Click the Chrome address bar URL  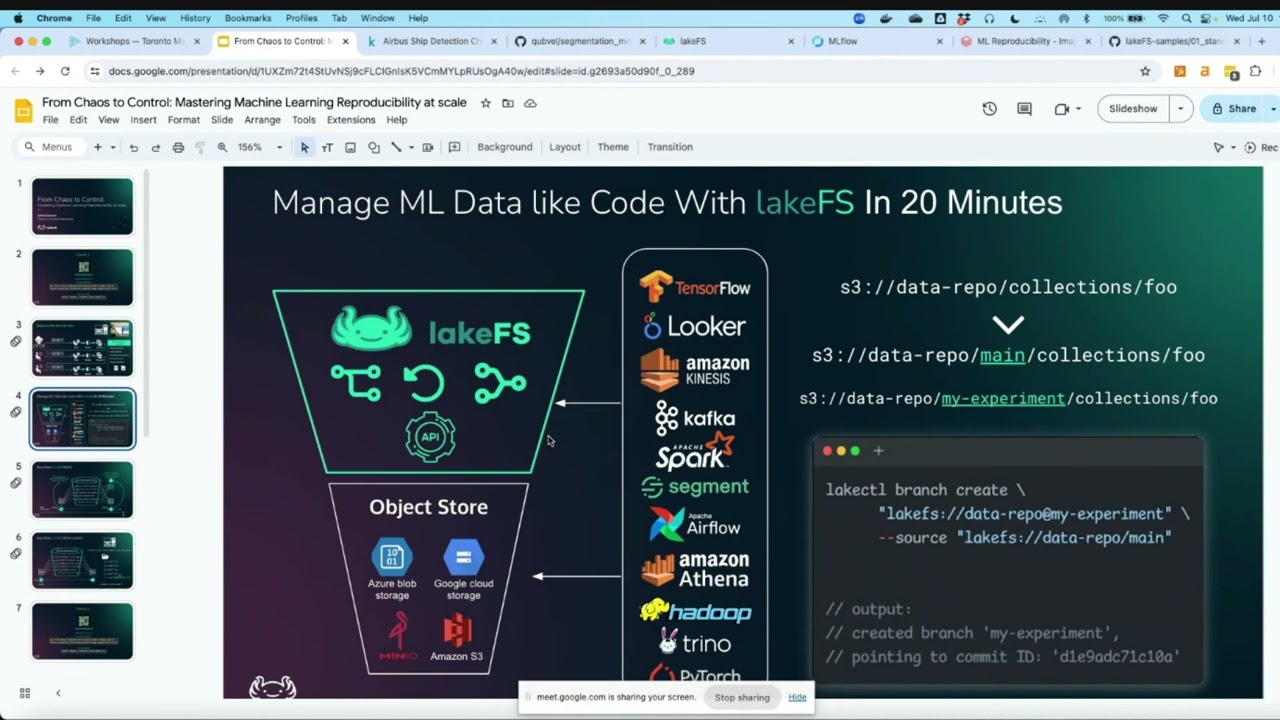(401, 71)
